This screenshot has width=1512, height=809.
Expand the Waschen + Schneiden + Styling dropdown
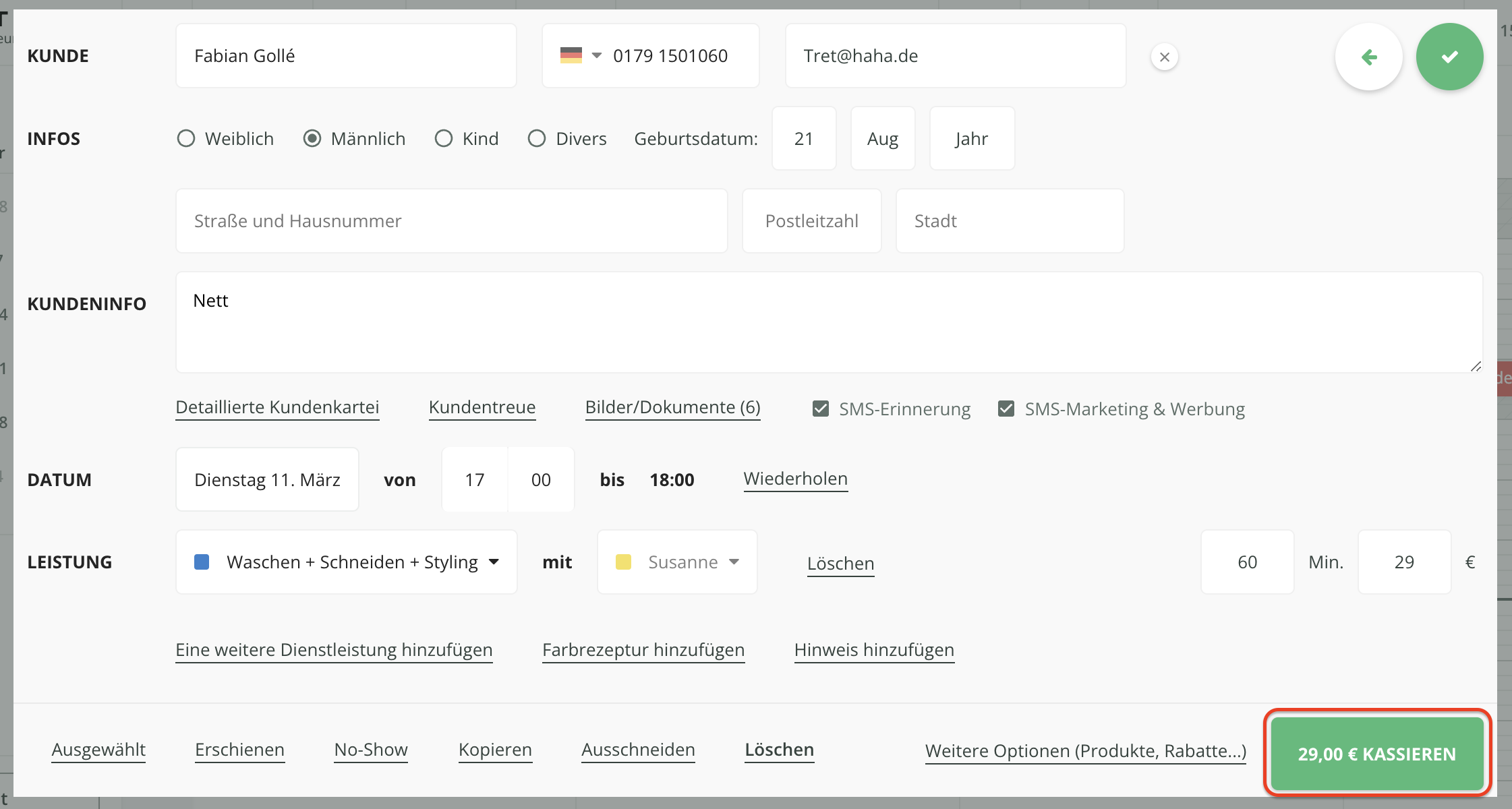point(494,562)
